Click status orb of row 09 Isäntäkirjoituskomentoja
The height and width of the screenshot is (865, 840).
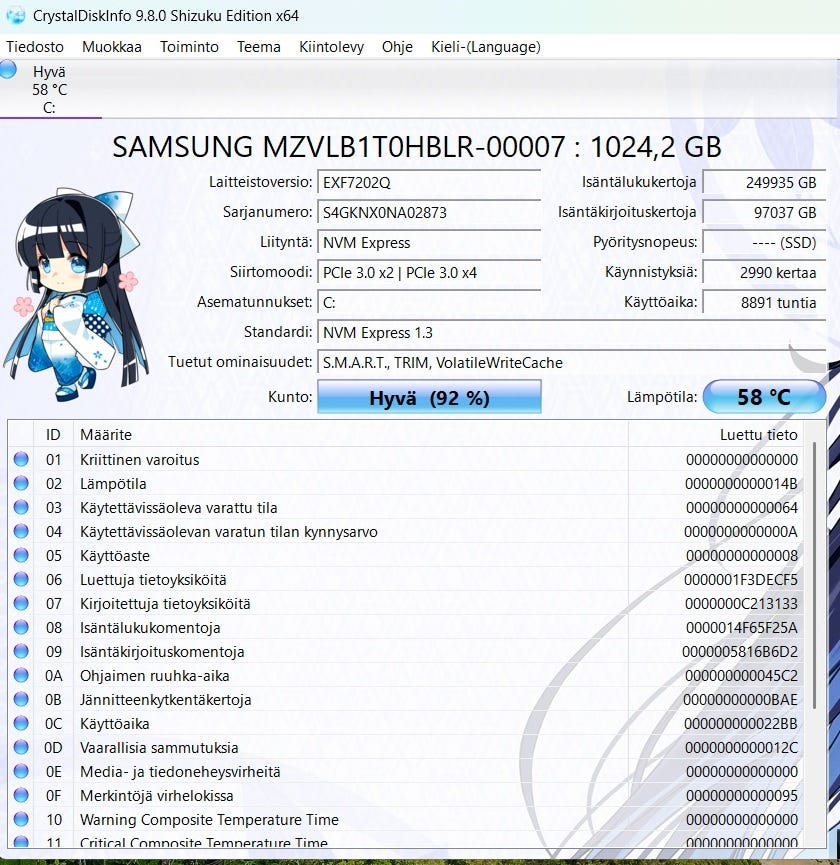(x=21, y=651)
